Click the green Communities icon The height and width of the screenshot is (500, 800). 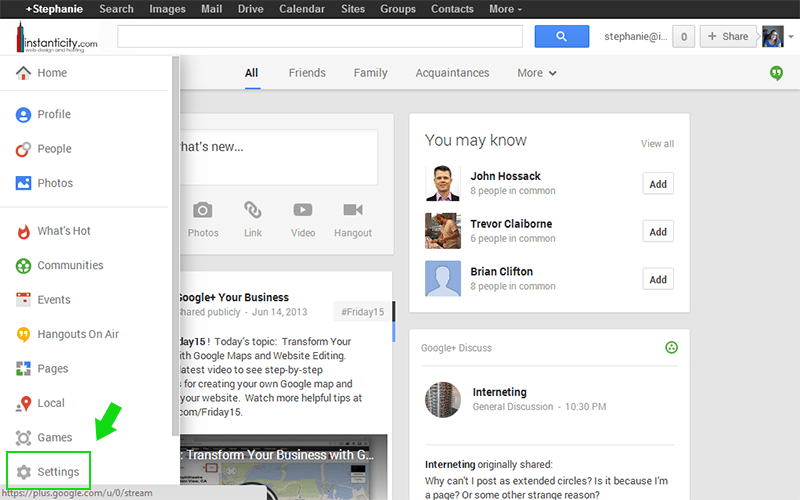click(23, 266)
